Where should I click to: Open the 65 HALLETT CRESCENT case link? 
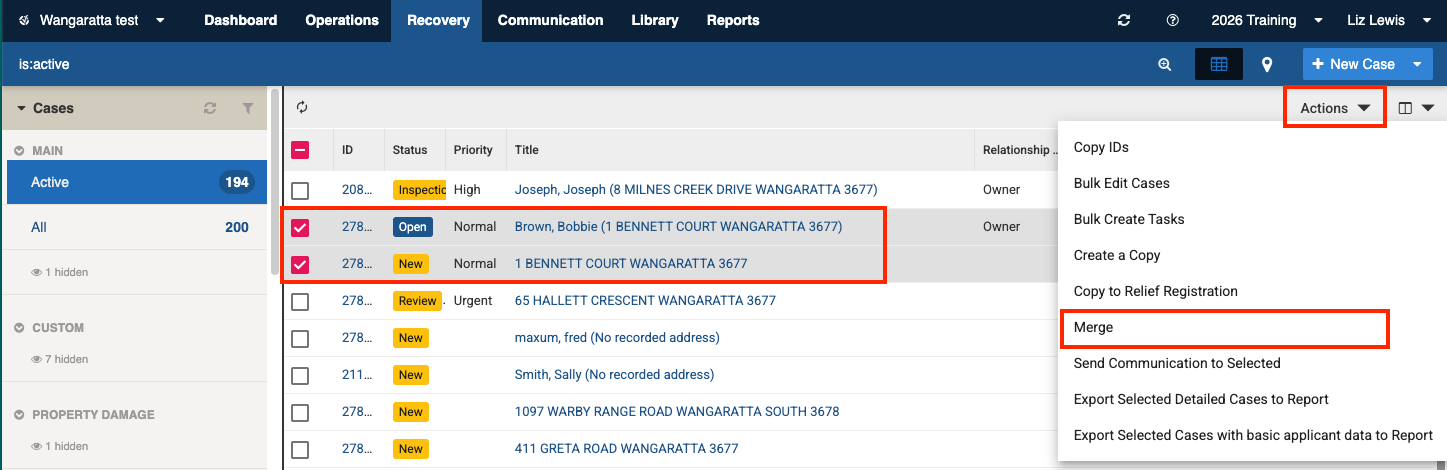tap(645, 301)
